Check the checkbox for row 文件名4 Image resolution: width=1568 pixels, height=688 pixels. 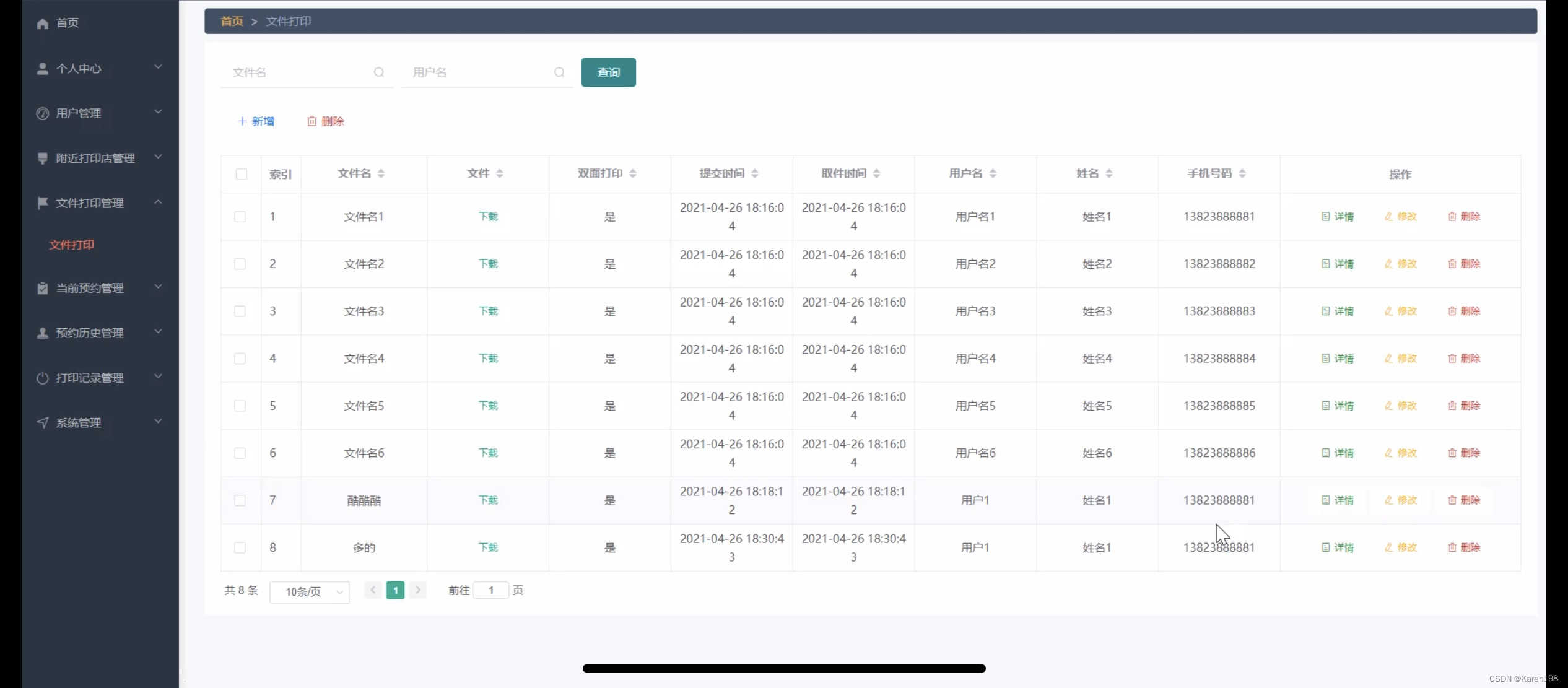[240, 359]
